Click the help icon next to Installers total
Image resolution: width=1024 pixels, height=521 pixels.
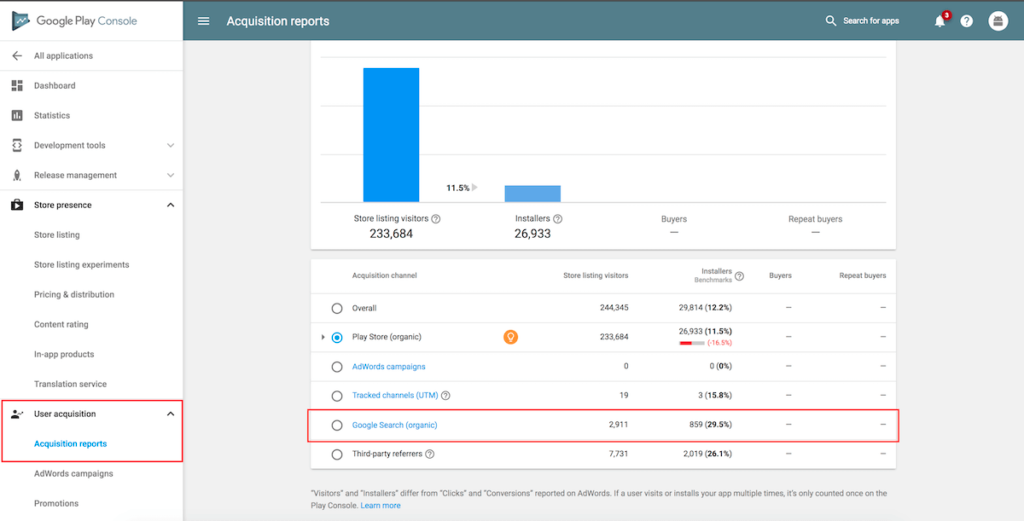(x=558, y=219)
